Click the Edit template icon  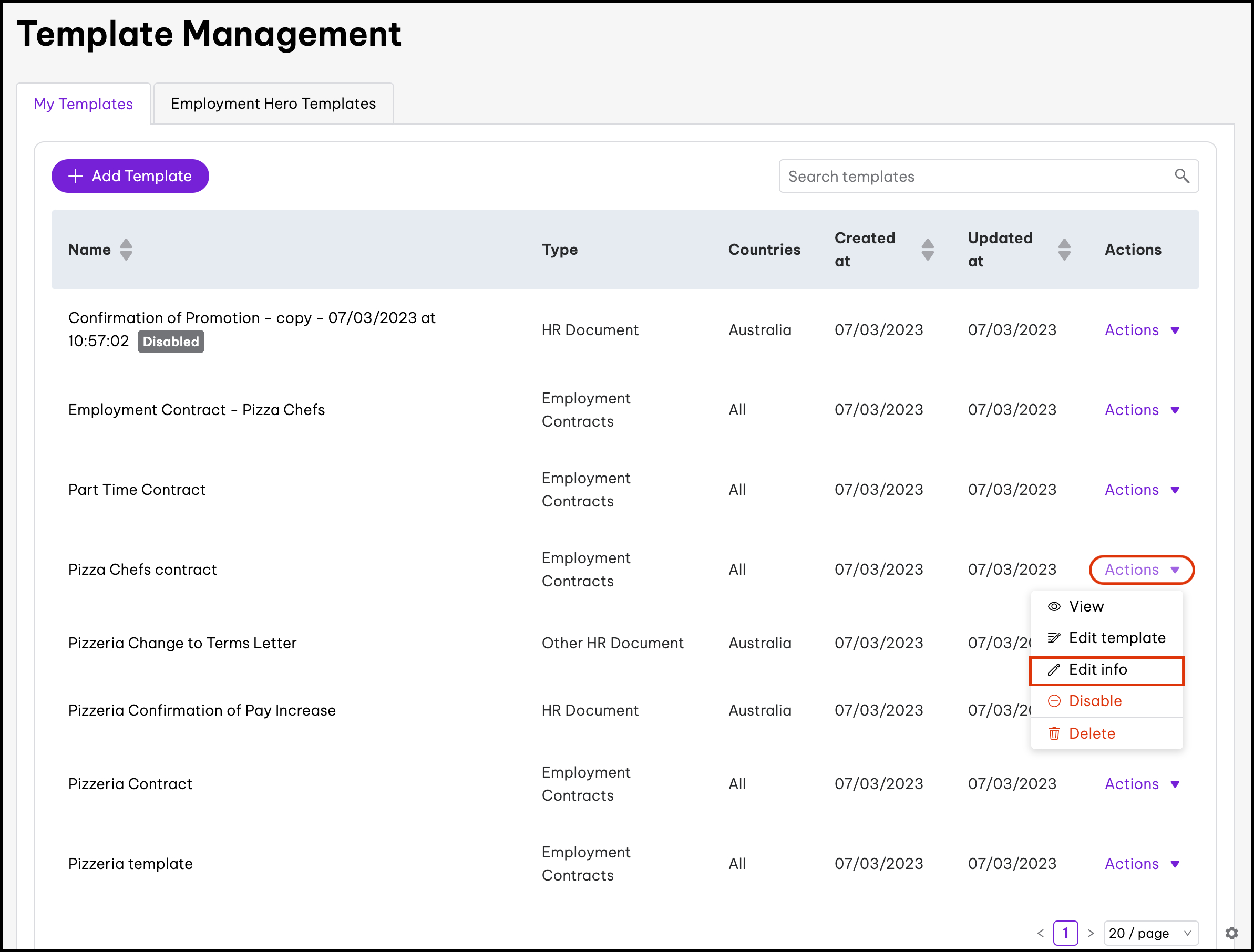coord(1054,638)
